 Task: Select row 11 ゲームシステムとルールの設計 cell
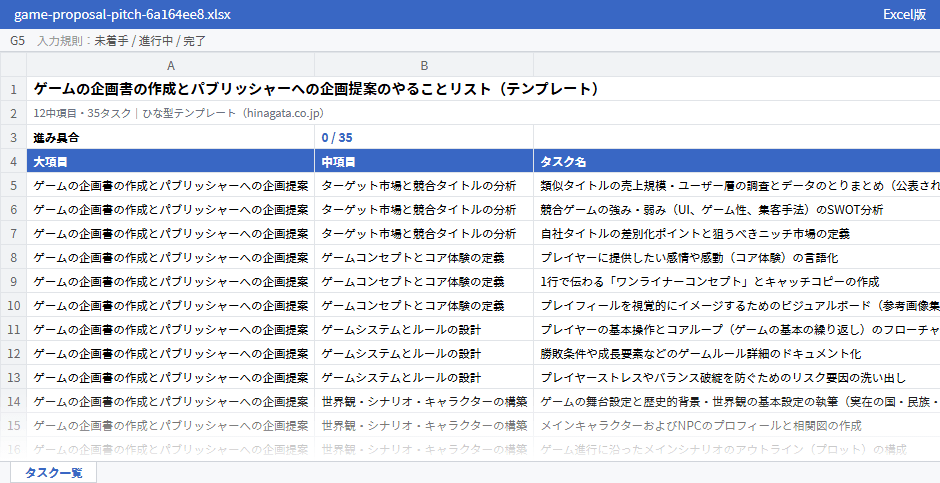pyautogui.click(x=424, y=329)
